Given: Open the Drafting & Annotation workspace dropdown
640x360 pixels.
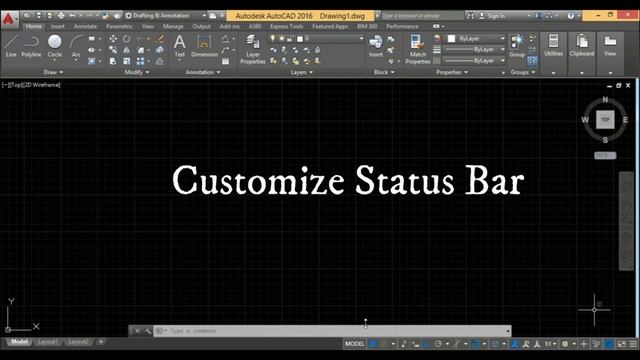Looking at the screenshot, I should 165,16.
